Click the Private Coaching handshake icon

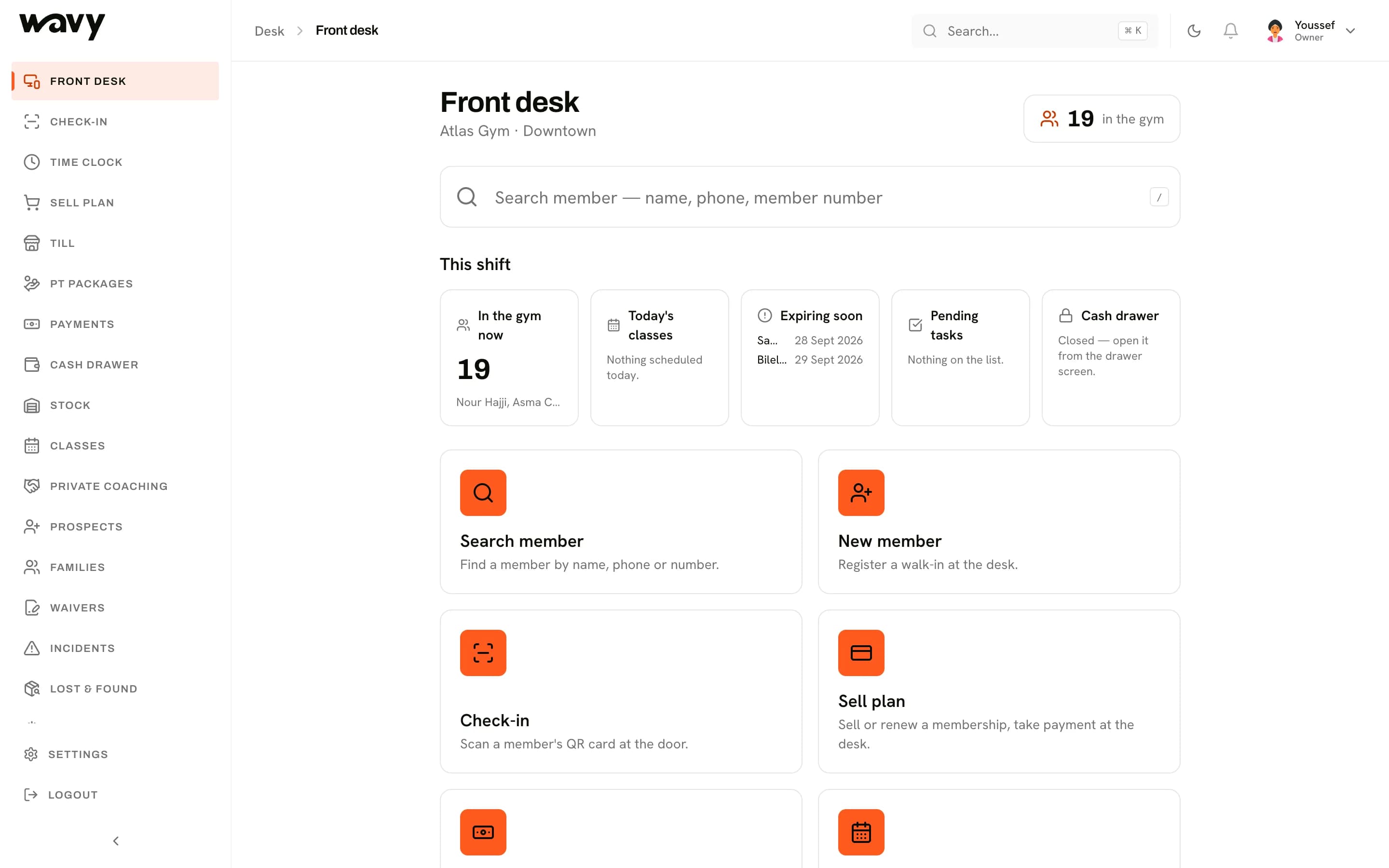click(x=31, y=486)
